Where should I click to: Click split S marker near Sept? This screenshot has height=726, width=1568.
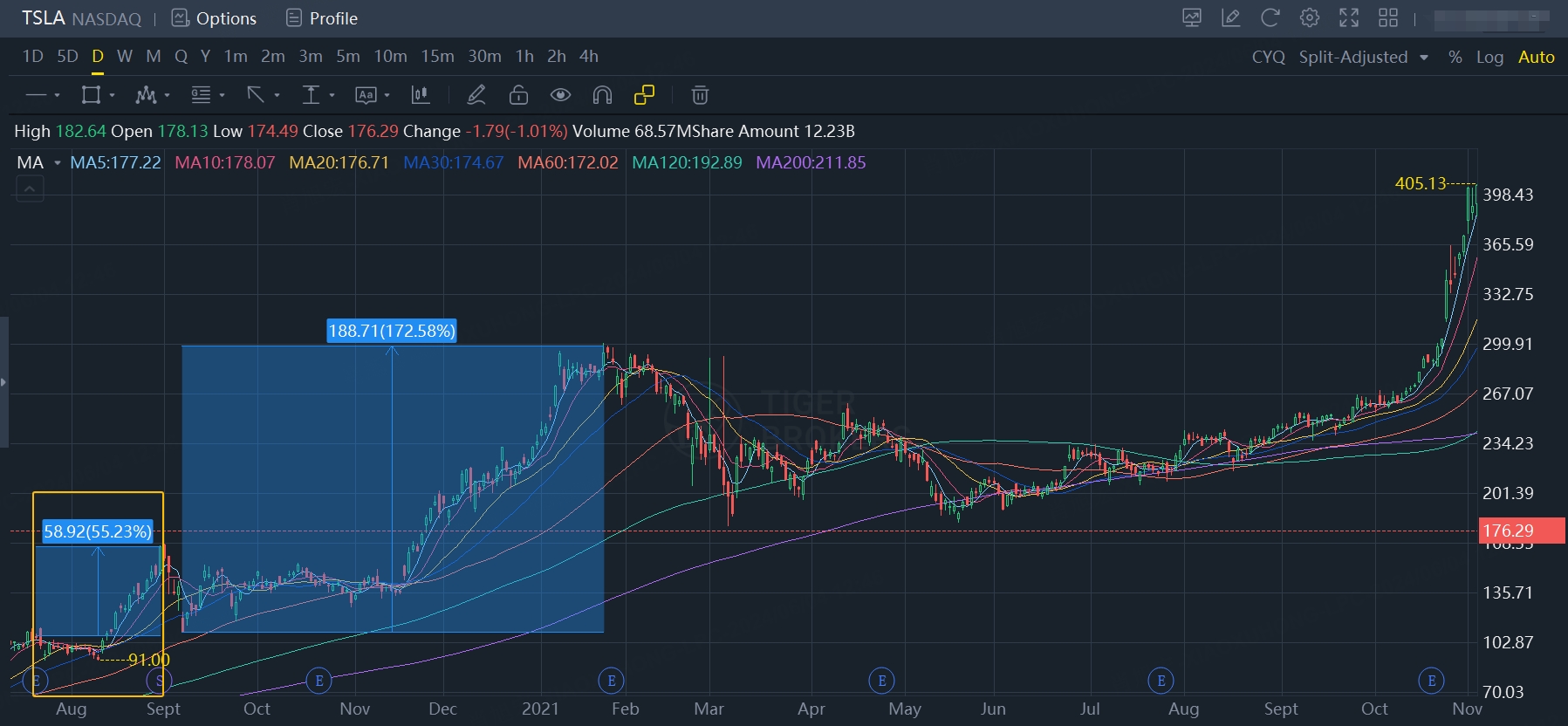click(159, 681)
